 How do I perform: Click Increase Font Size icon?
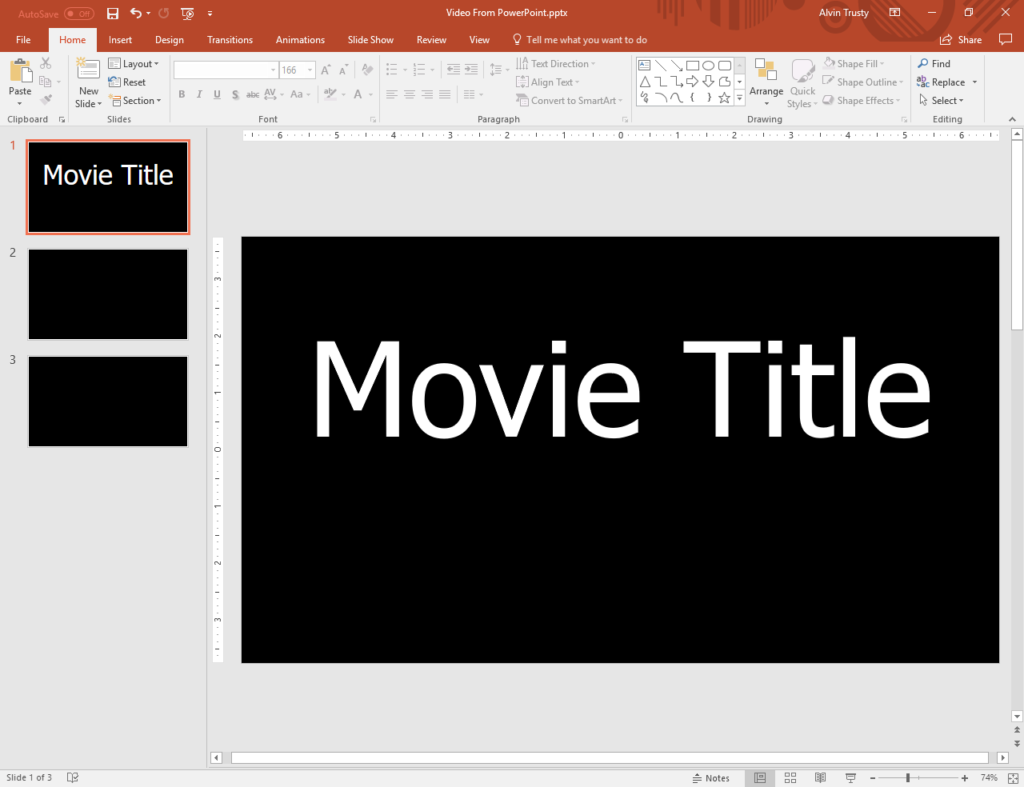[325, 70]
